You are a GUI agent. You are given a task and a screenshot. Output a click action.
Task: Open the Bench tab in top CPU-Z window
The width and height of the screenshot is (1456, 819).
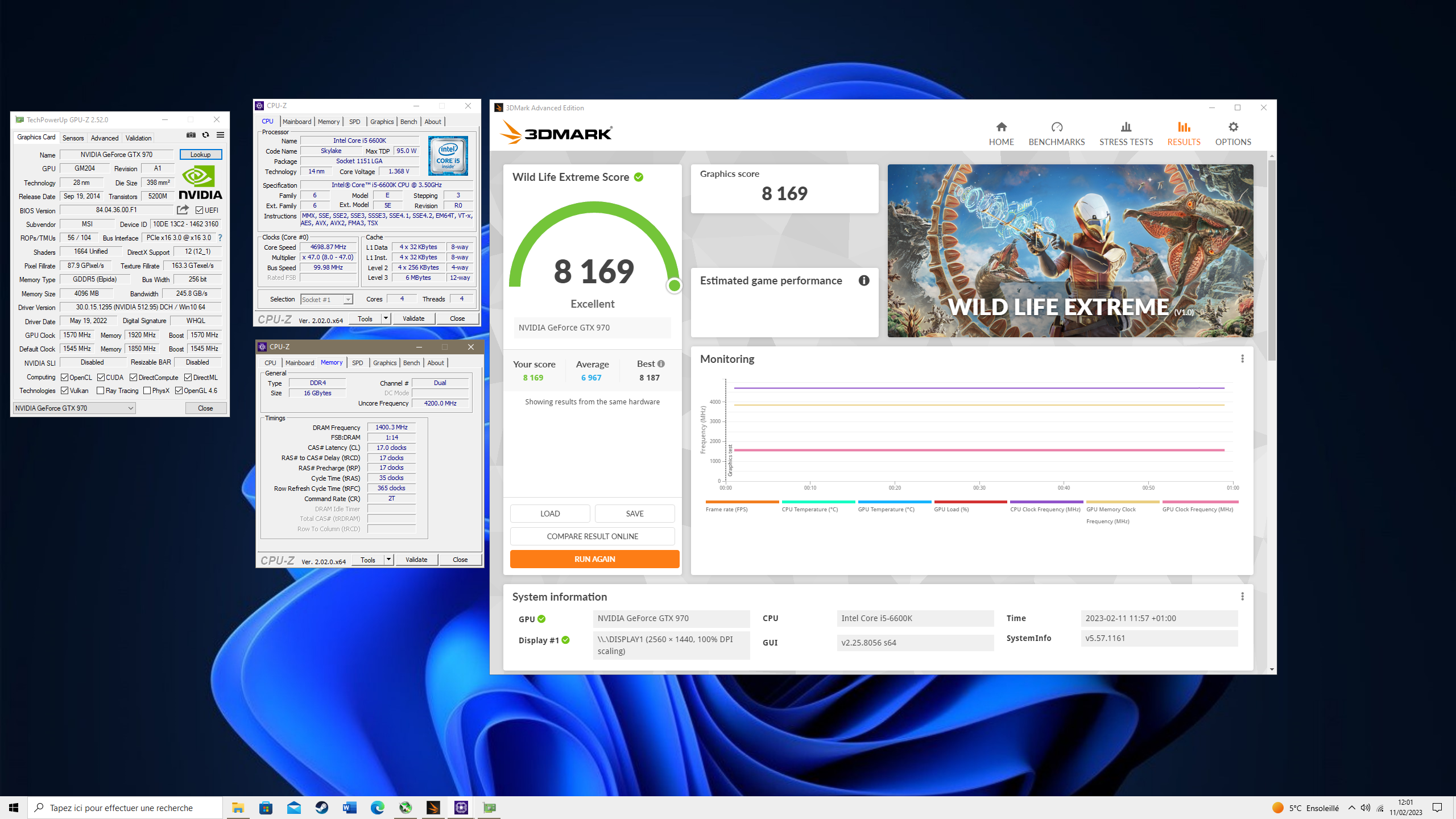408,122
